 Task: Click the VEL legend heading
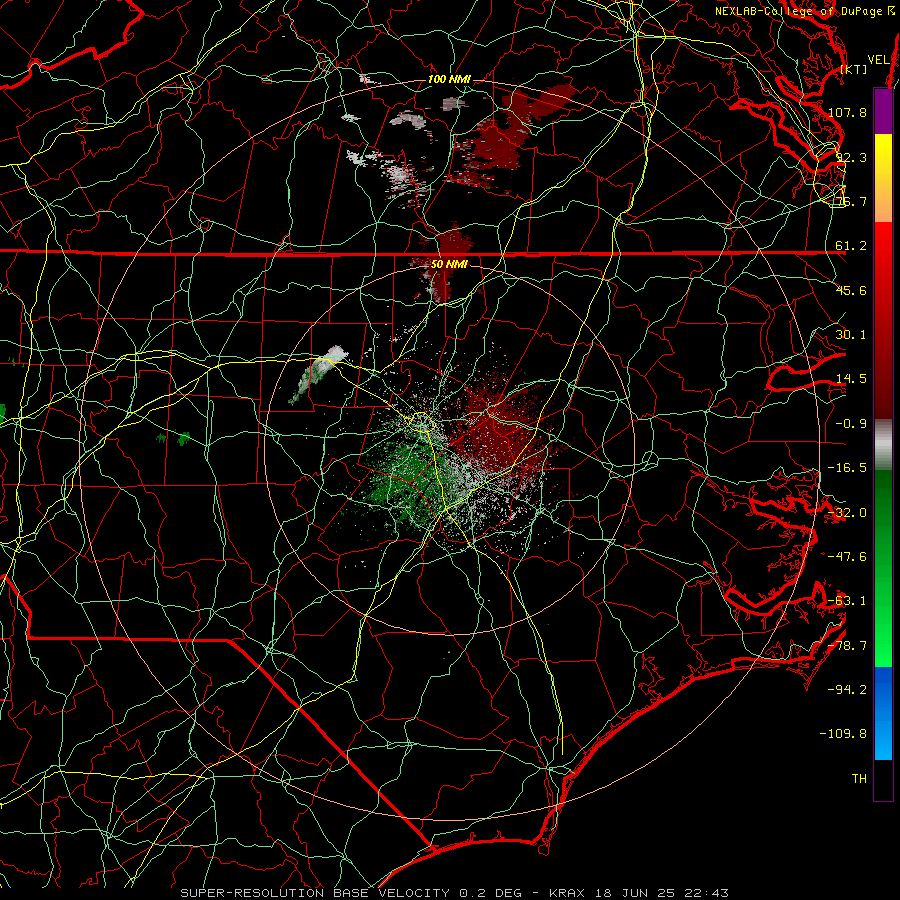coord(878,59)
